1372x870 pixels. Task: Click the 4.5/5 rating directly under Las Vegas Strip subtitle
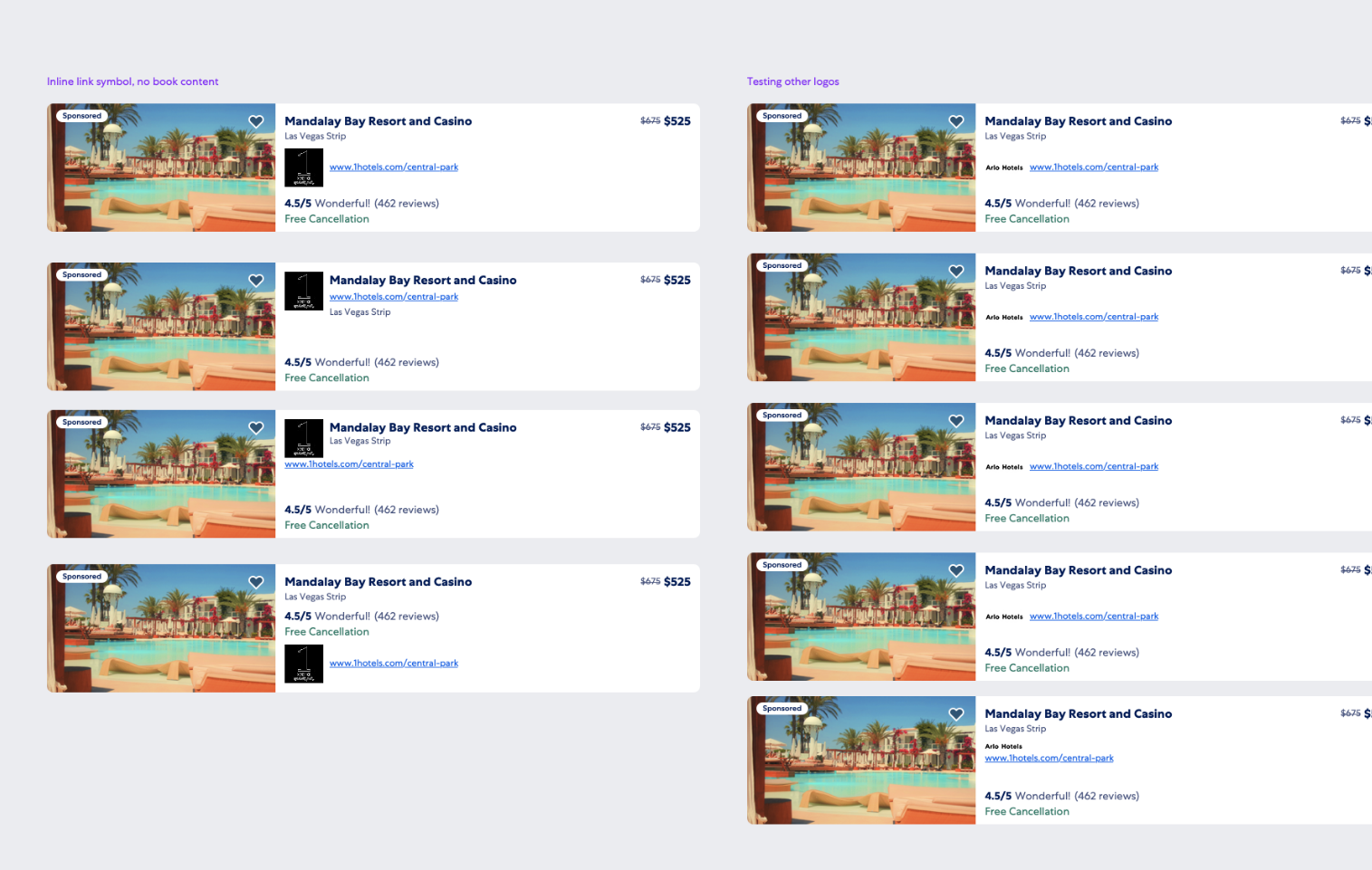[x=298, y=617]
